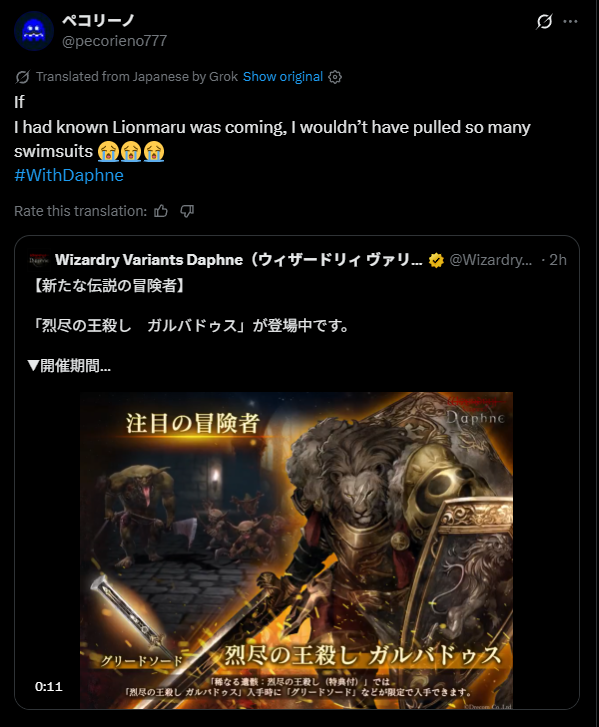Open the @Wizardry... handle in quoted post
The height and width of the screenshot is (727, 599).
pos(491,260)
